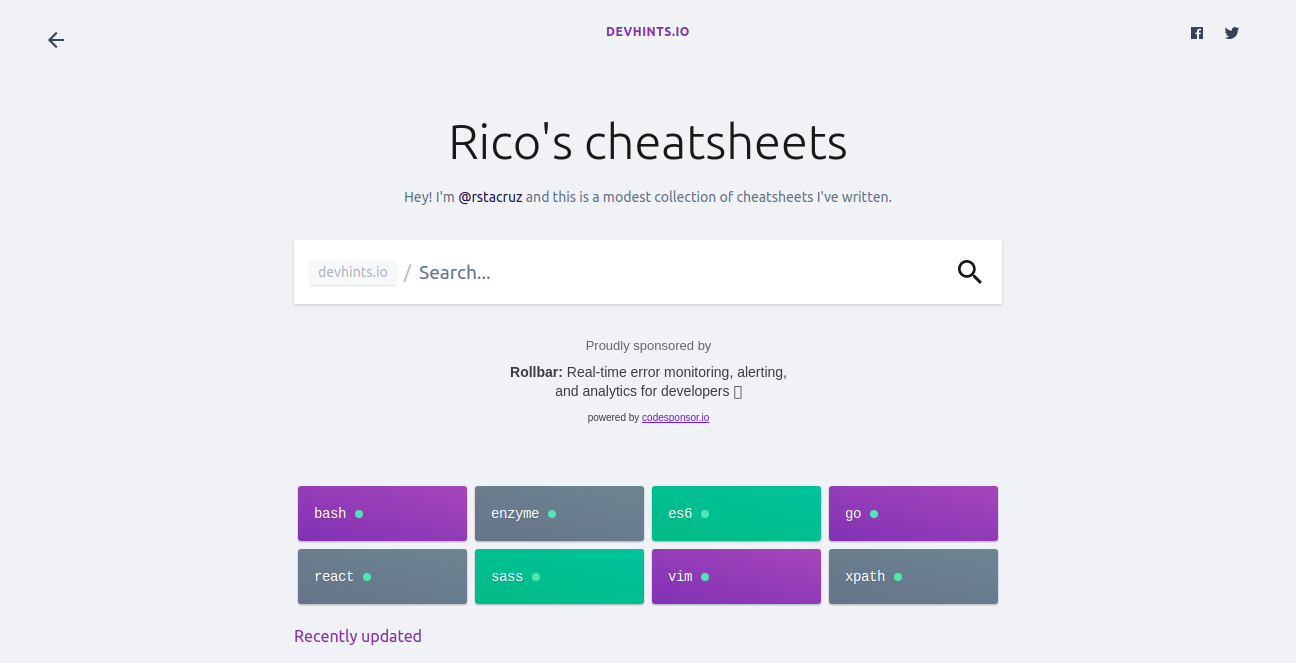The image size is (1296, 663).
Task: Click the green dot beside bash
Action: point(359,514)
